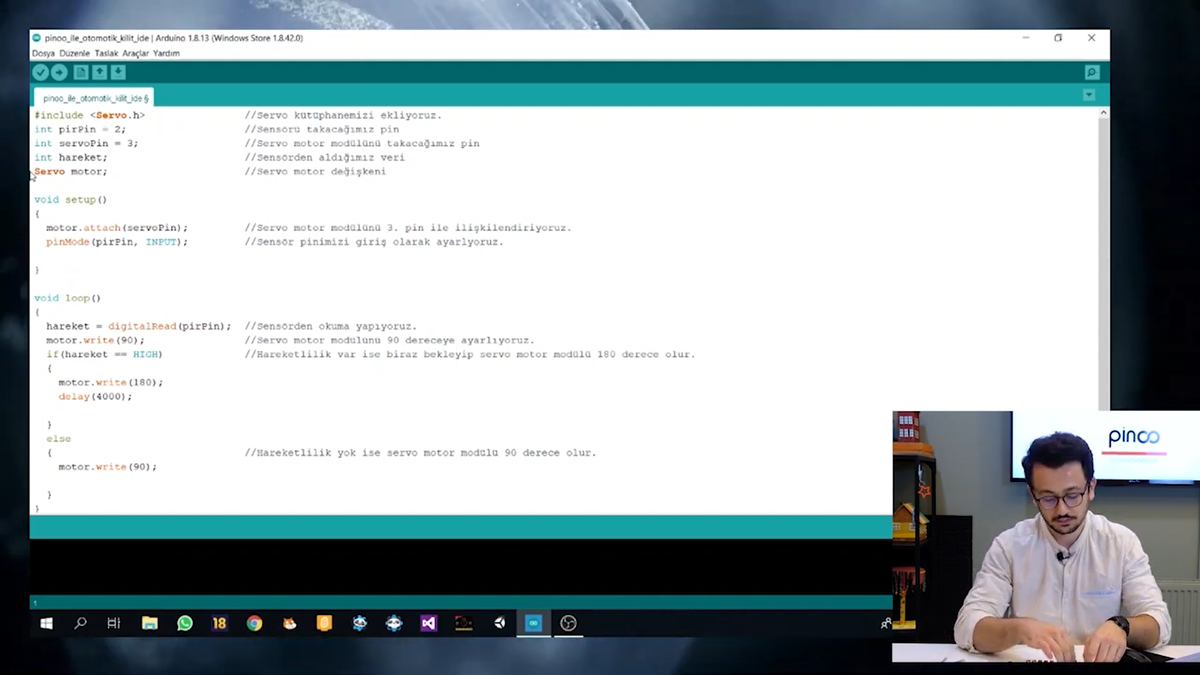Create a new sketch with the New icon
Image resolution: width=1200 pixels, height=675 pixels.
tap(81, 72)
